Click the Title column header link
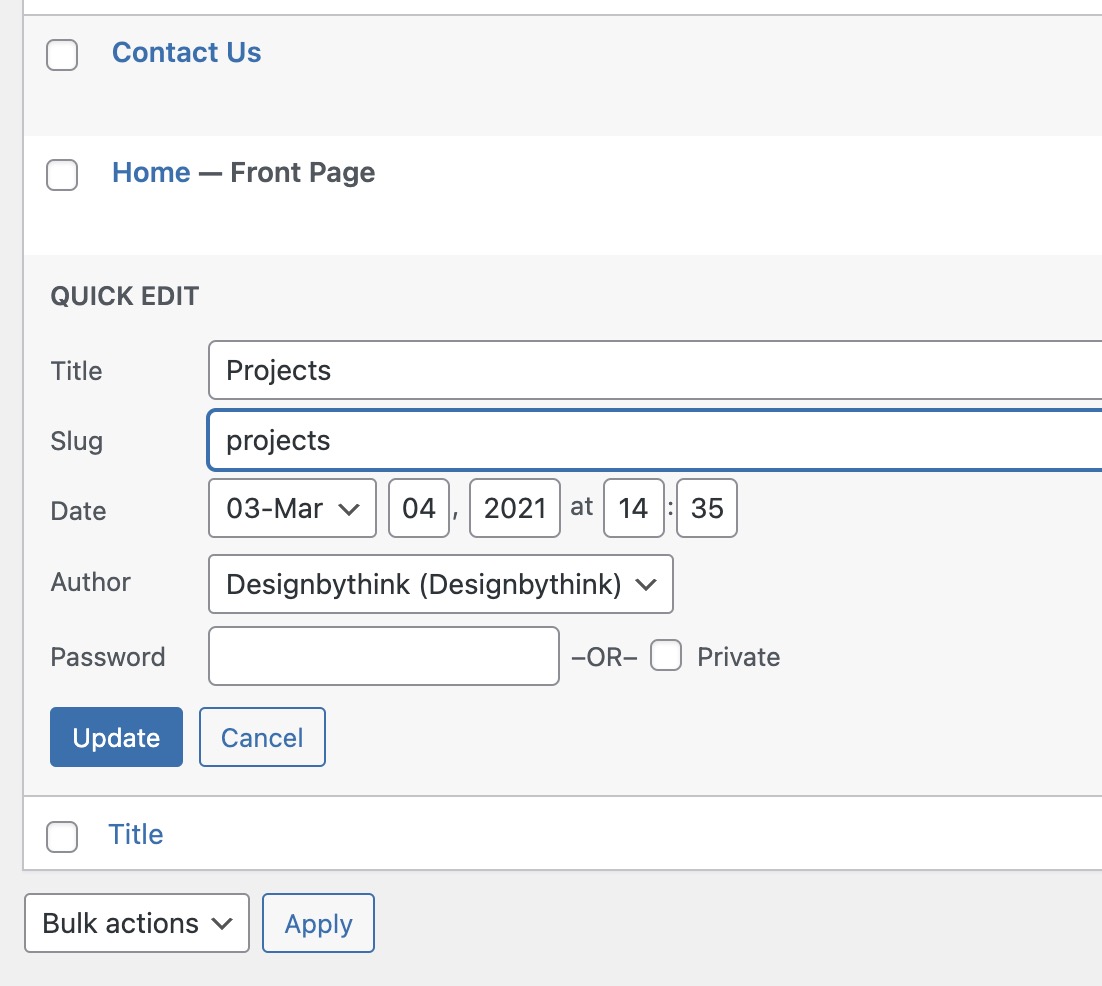This screenshot has height=986, width=1102. click(x=136, y=834)
